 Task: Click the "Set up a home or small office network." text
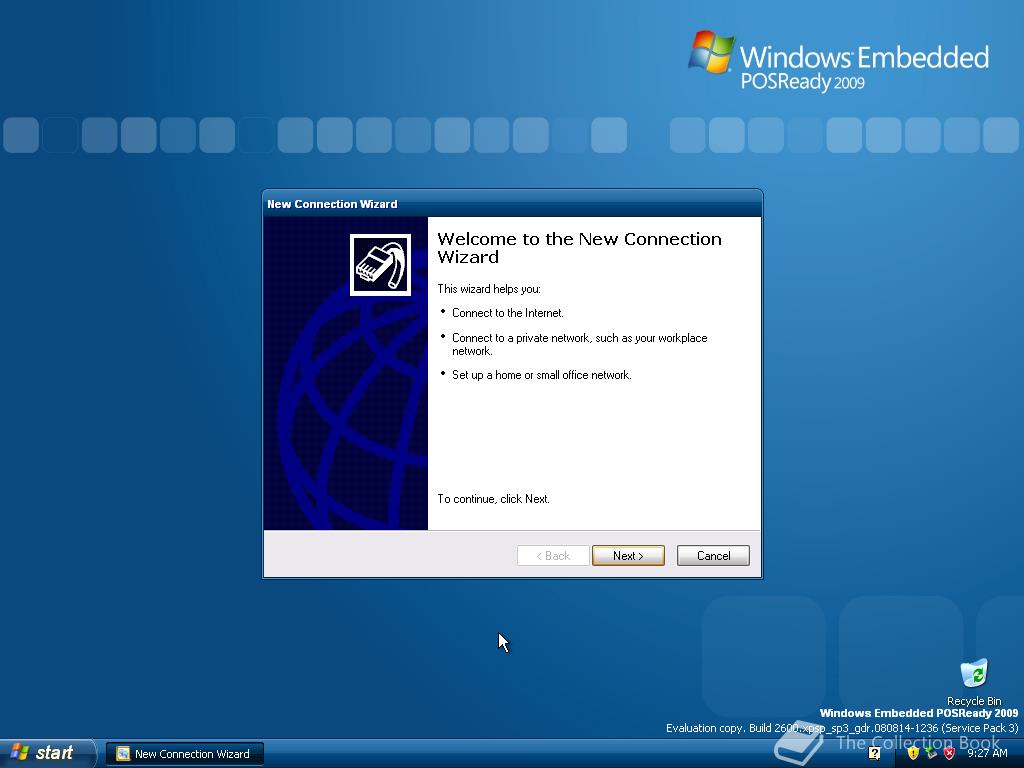click(x=541, y=375)
